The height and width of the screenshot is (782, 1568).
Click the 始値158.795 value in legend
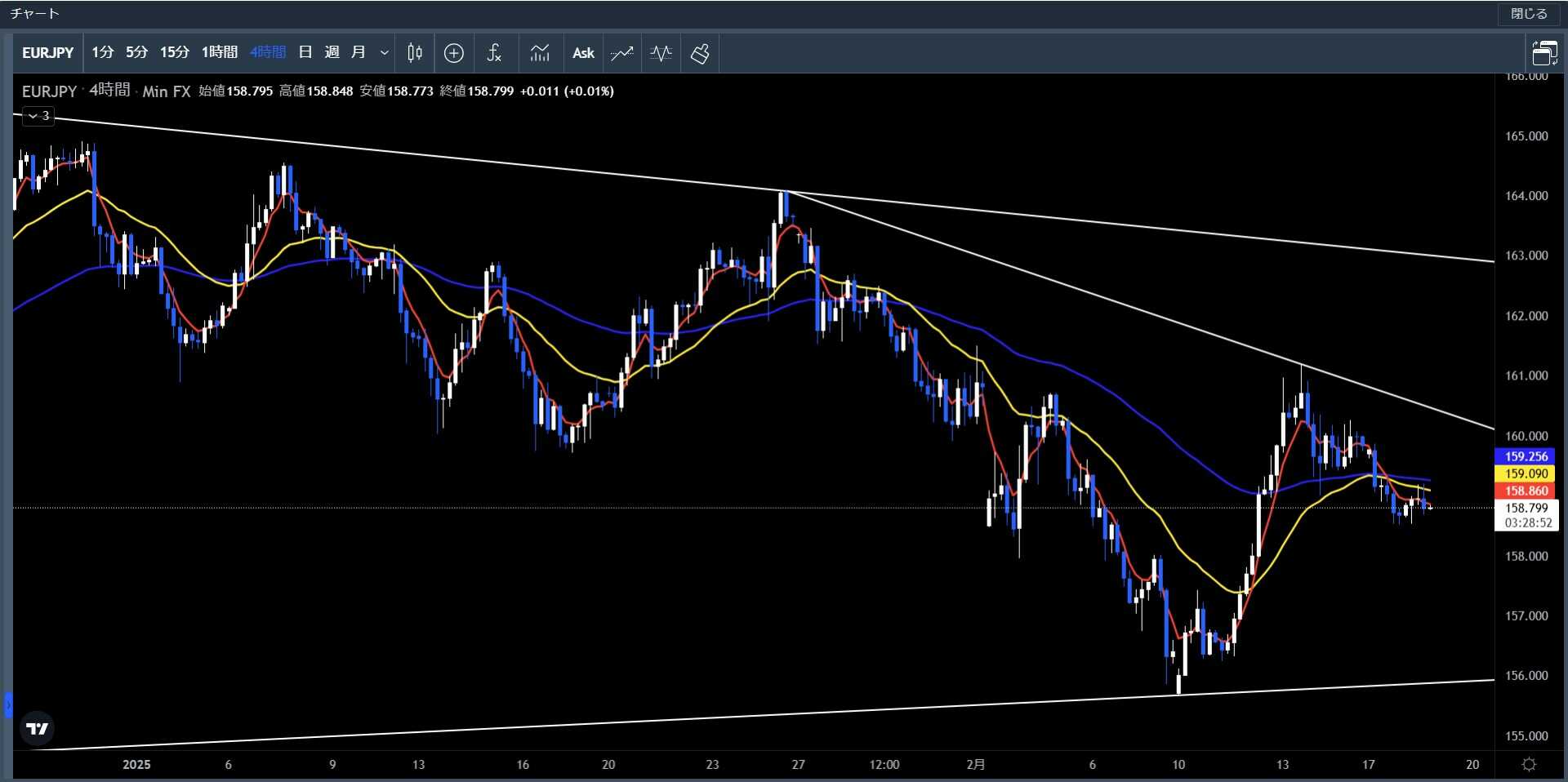(236, 91)
